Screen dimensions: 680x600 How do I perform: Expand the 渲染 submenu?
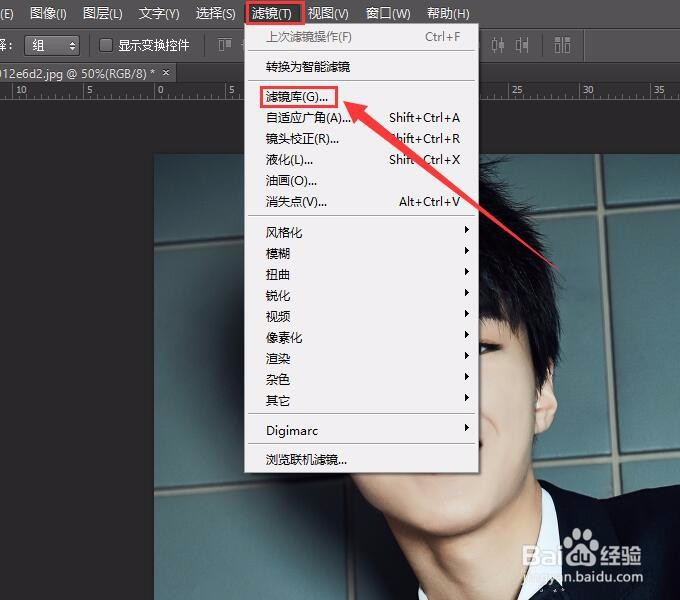click(362, 359)
